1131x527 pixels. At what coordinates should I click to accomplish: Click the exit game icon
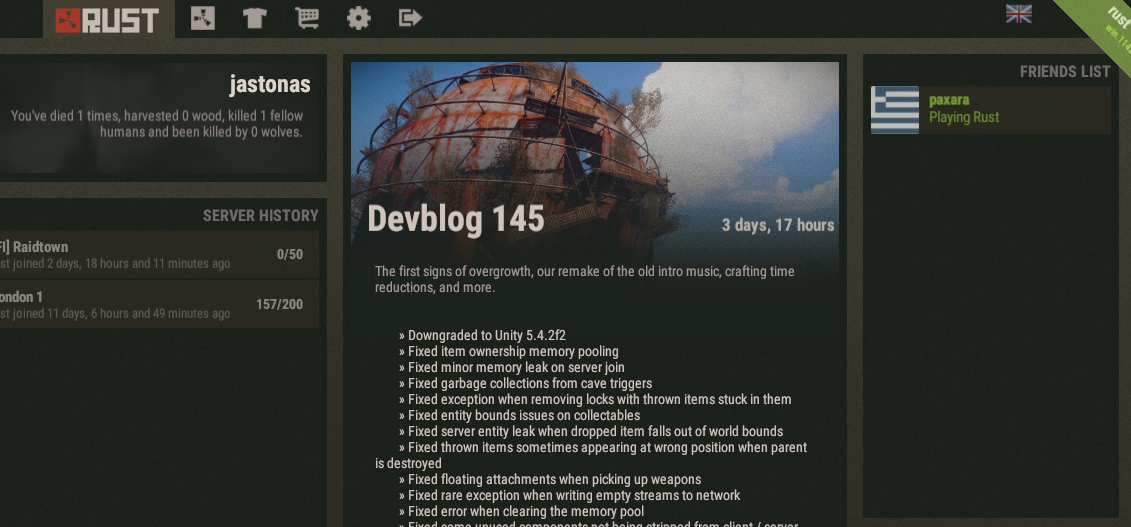(410, 17)
